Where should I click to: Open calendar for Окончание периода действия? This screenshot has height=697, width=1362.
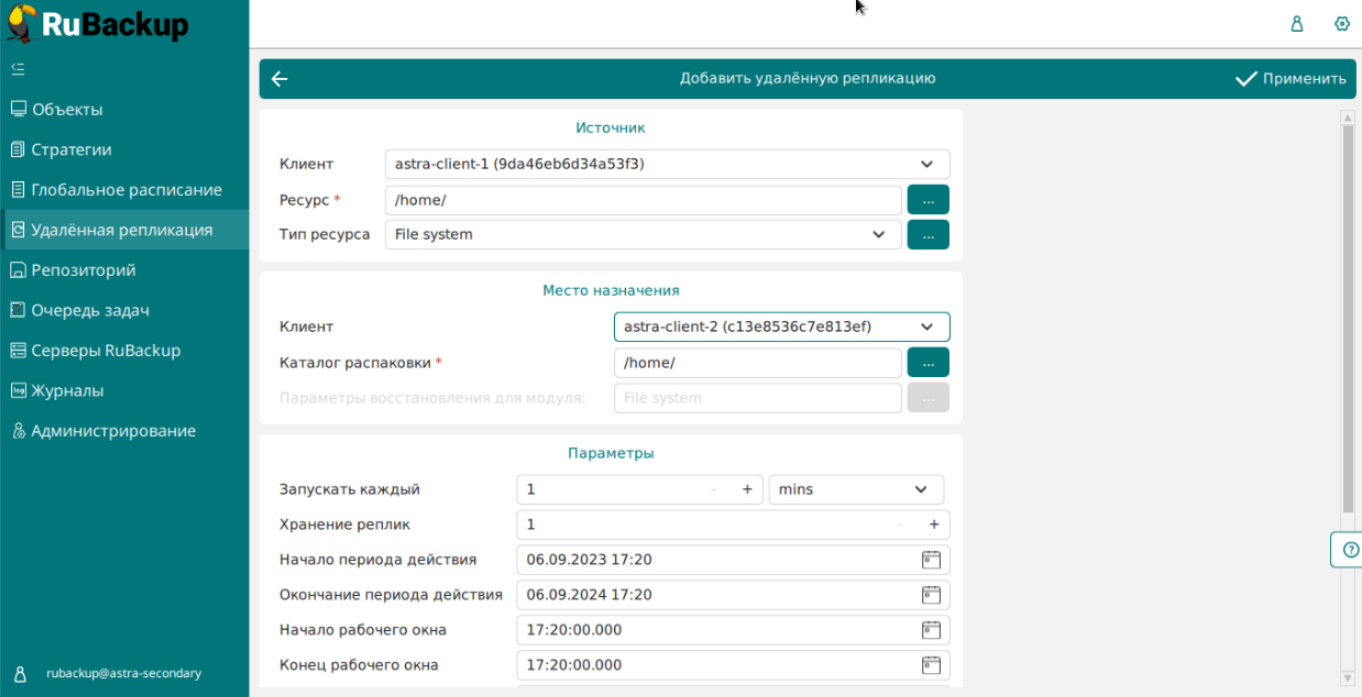pos(931,595)
